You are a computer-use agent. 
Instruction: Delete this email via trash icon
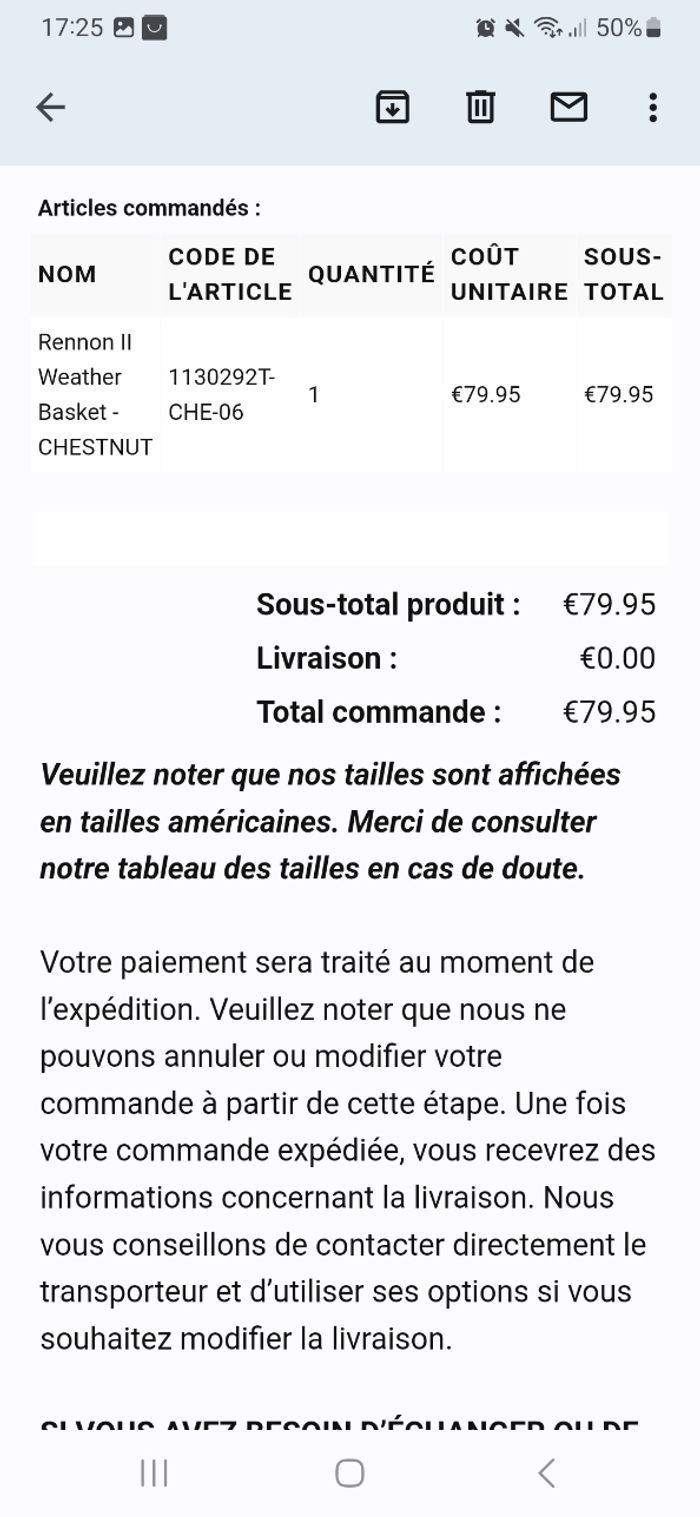click(x=481, y=107)
